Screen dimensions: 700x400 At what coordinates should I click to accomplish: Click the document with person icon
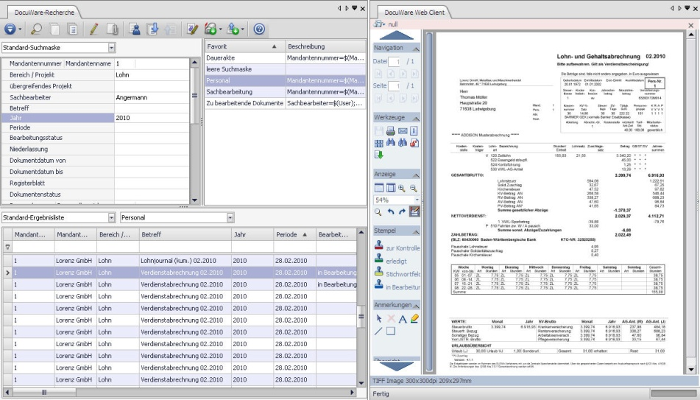[134, 29]
